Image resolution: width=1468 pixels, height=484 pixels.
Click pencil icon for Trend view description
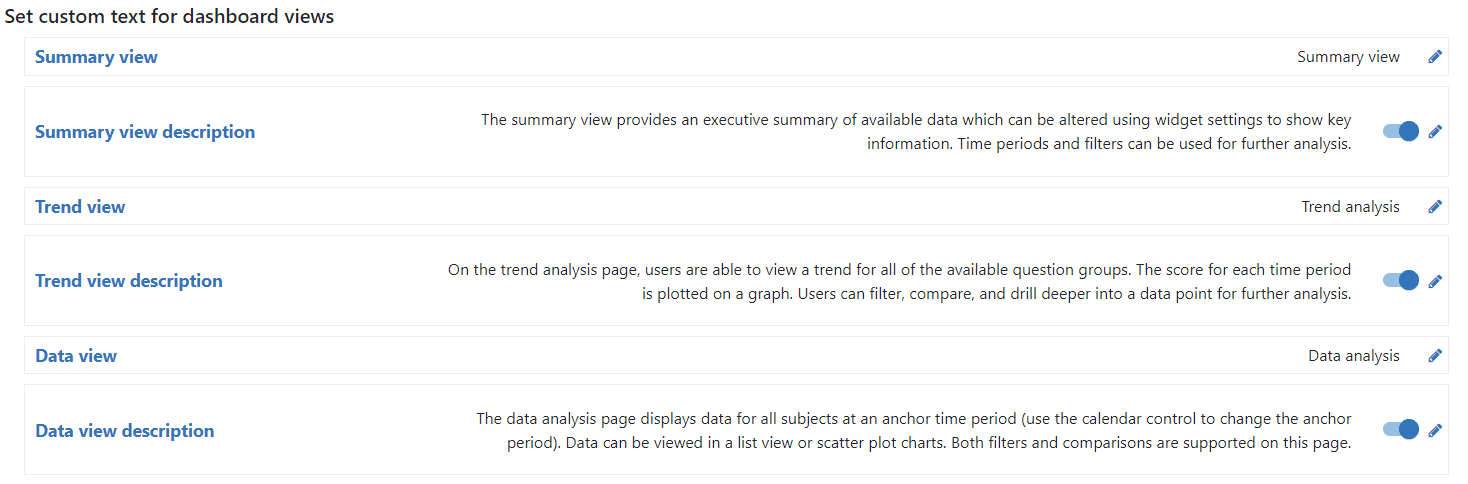(1435, 281)
